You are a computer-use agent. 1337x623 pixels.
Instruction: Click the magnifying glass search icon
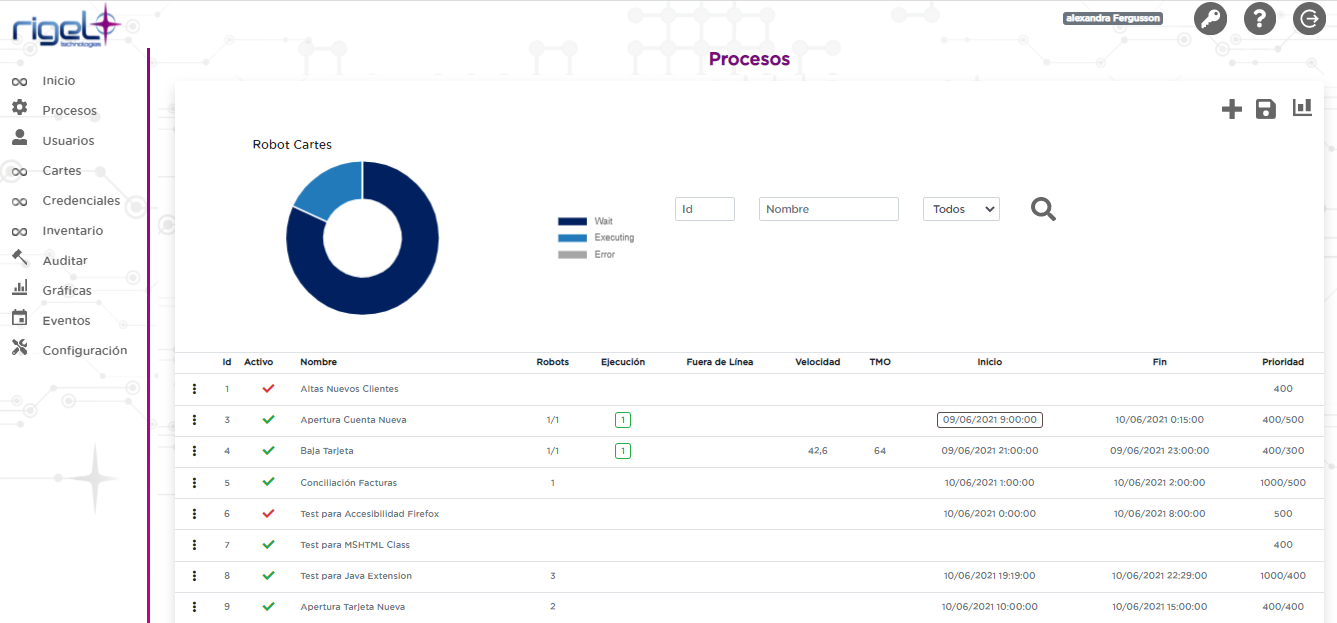pyautogui.click(x=1043, y=209)
